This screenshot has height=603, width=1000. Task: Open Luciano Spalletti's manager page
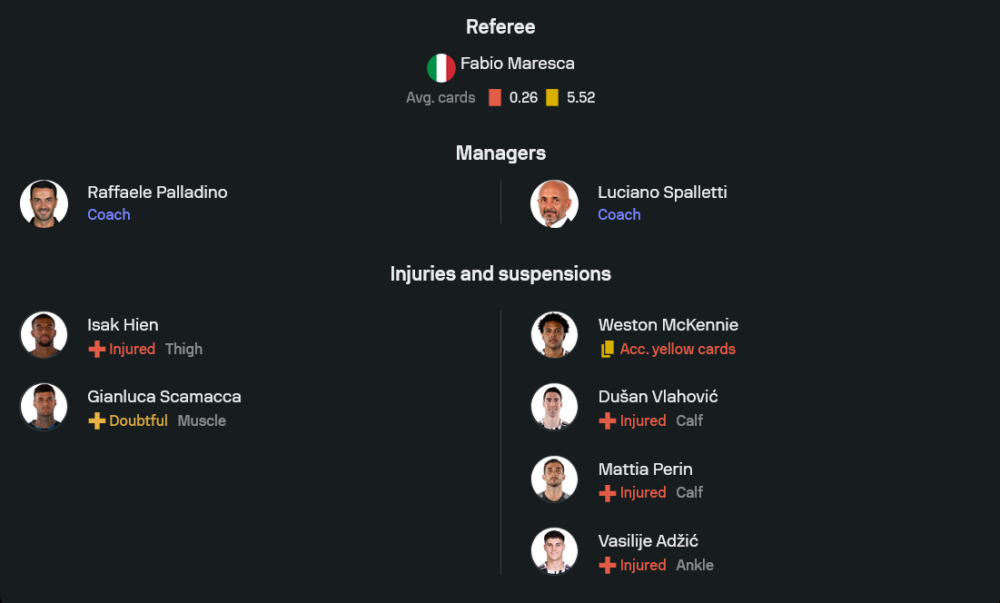(662, 192)
